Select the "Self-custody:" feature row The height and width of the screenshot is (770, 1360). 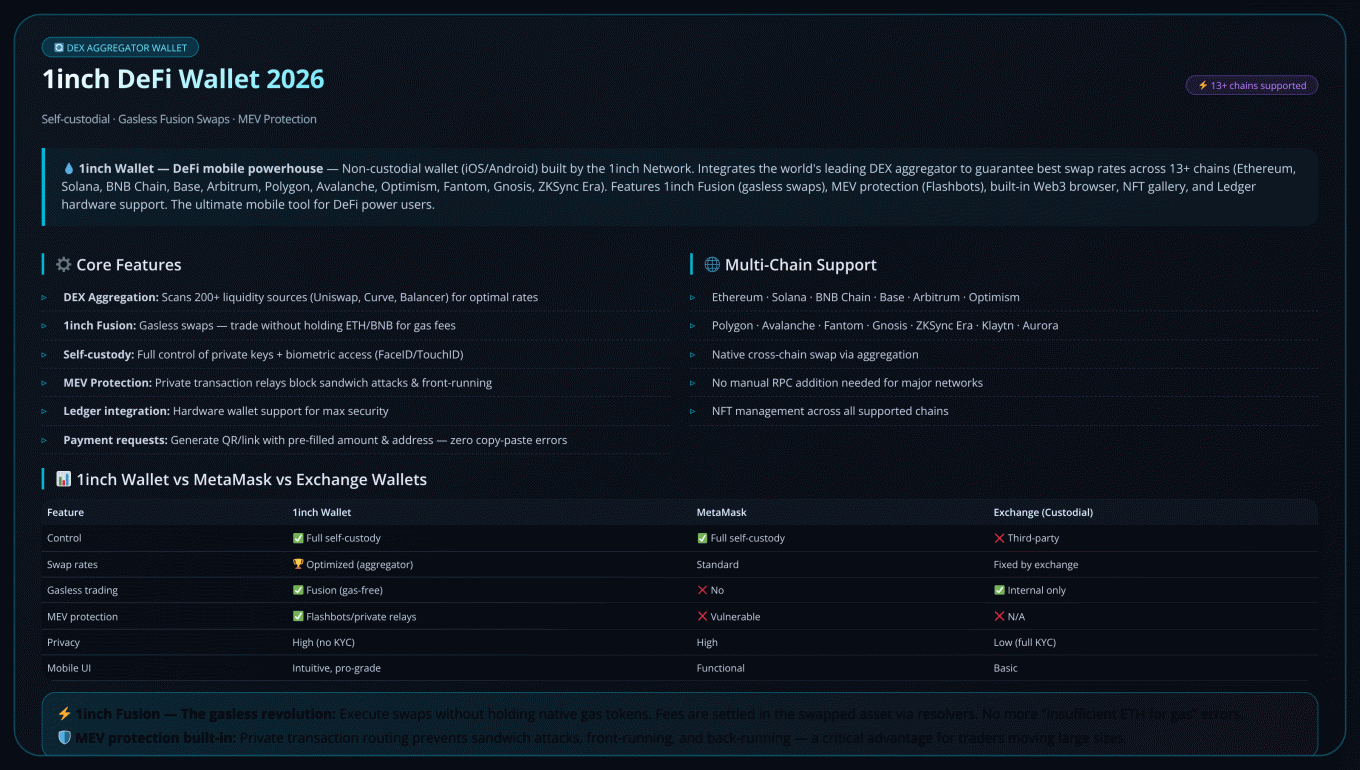point(356,355)
